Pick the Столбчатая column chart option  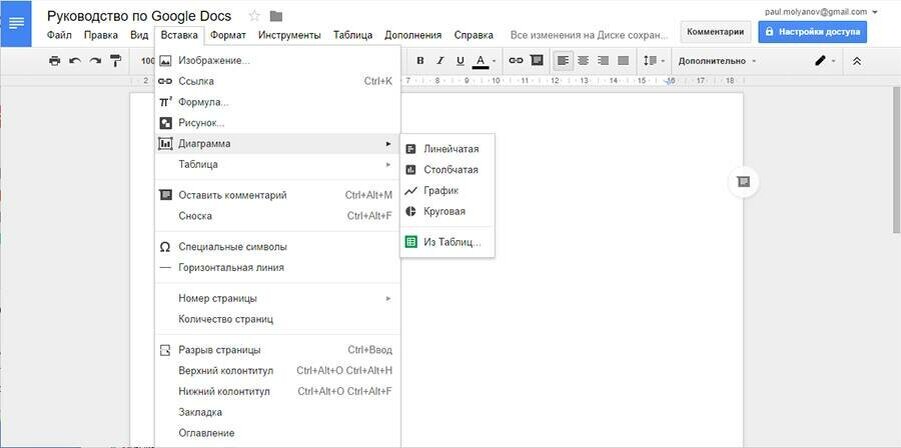(x=447, y=169)
